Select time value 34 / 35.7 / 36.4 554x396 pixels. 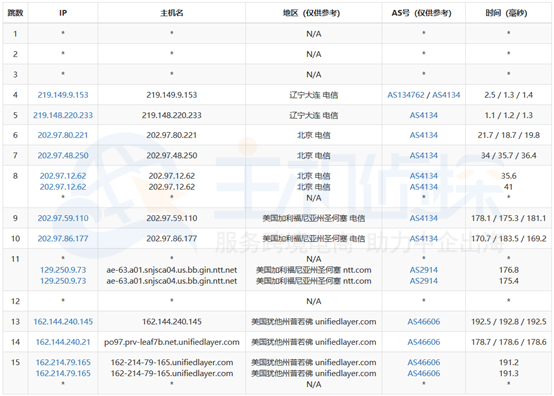point(508,155)
